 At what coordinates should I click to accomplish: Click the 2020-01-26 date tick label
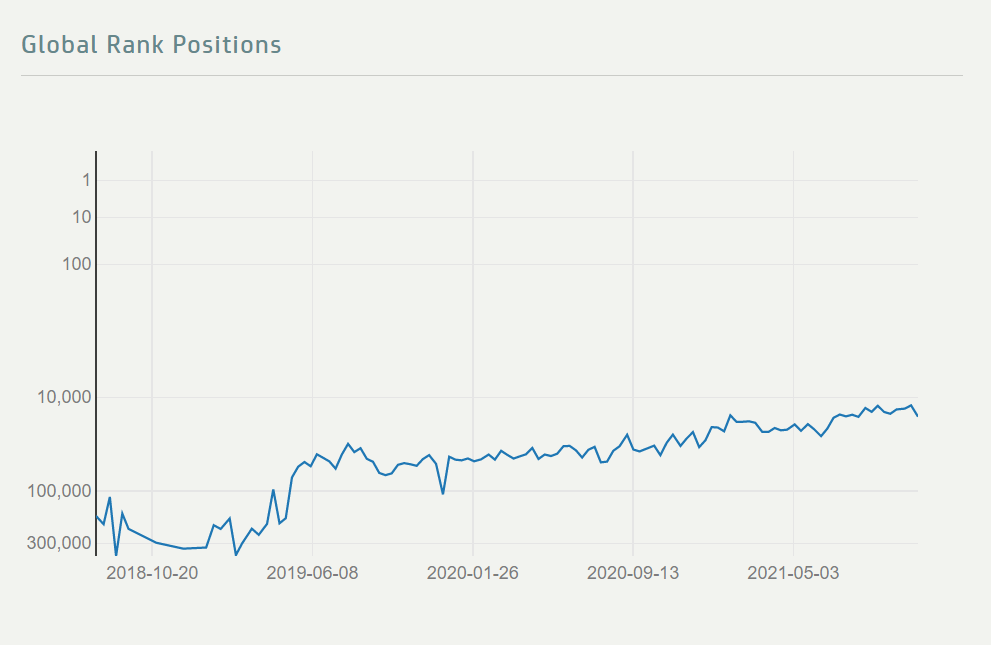coord(472,573)
